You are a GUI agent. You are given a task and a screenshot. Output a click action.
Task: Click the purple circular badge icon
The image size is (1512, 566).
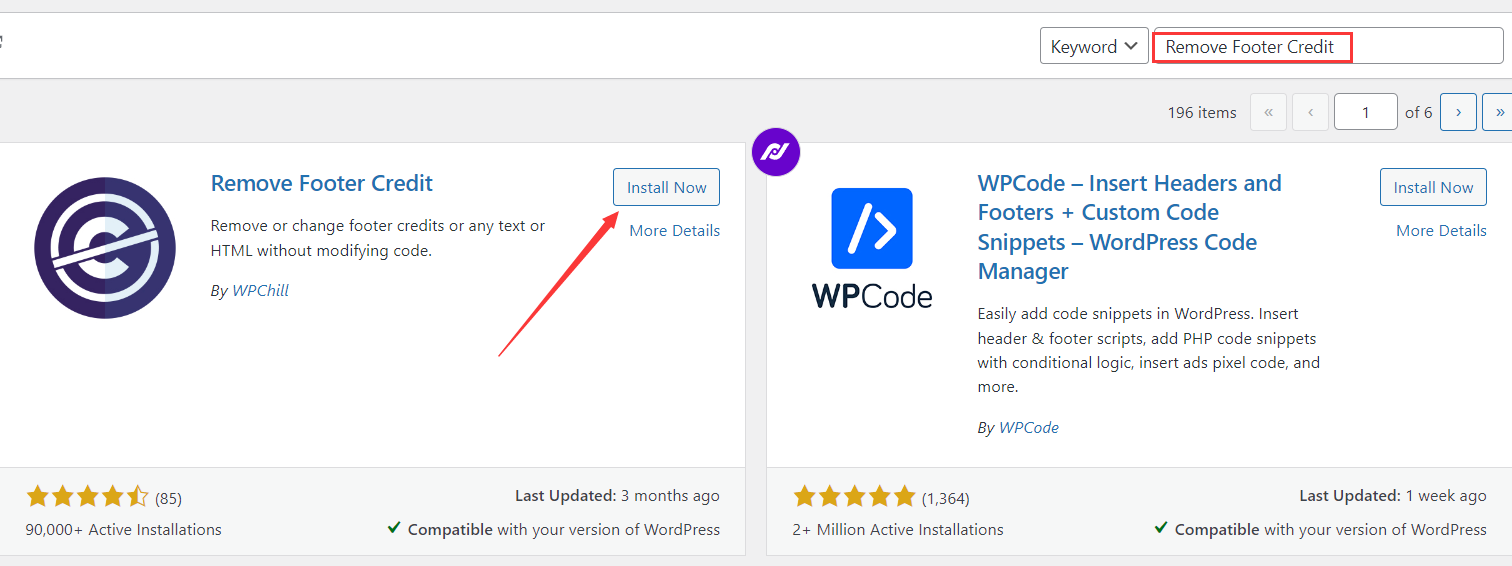(776, 152)
